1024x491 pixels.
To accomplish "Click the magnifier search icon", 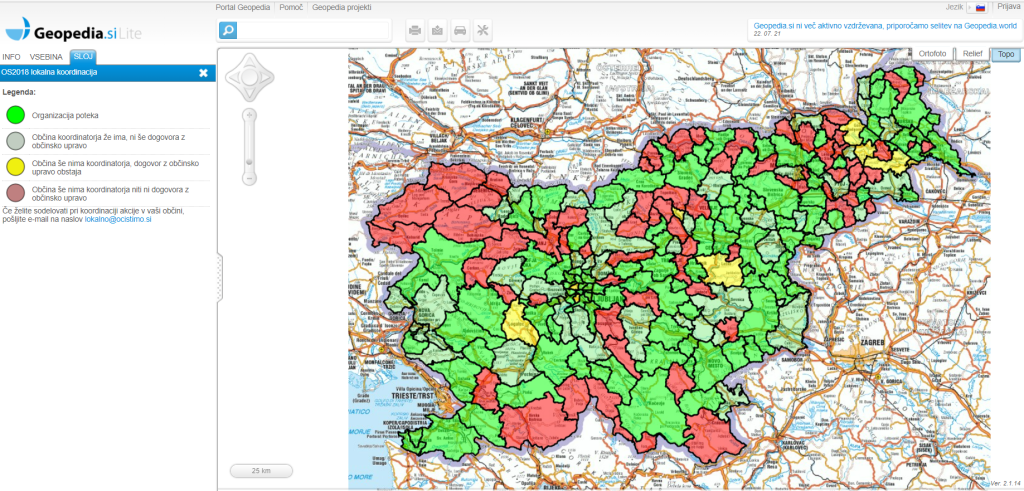I will tap(228, 31).
